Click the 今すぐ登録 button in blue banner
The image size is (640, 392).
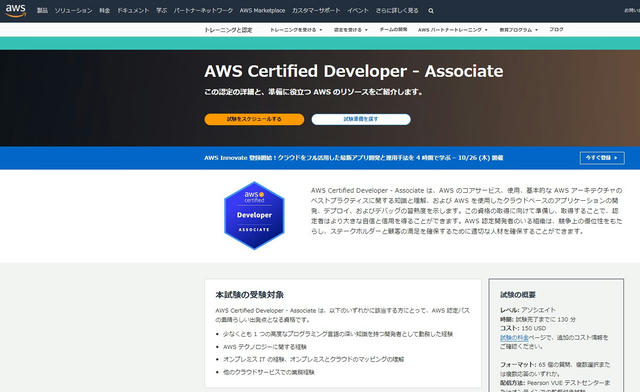tap(602, 158)
